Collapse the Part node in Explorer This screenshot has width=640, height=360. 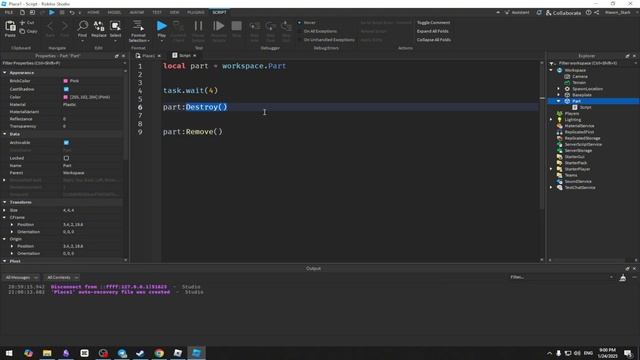[x=558, y=101]
